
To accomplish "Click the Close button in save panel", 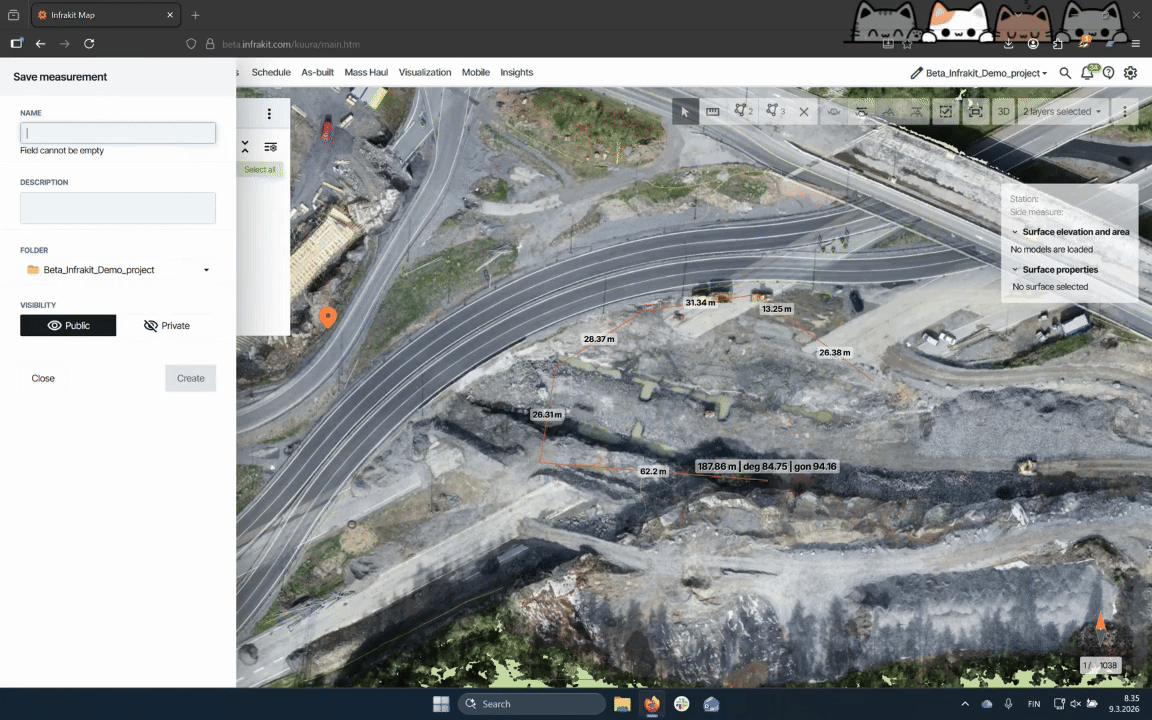I will coord(43,379).
